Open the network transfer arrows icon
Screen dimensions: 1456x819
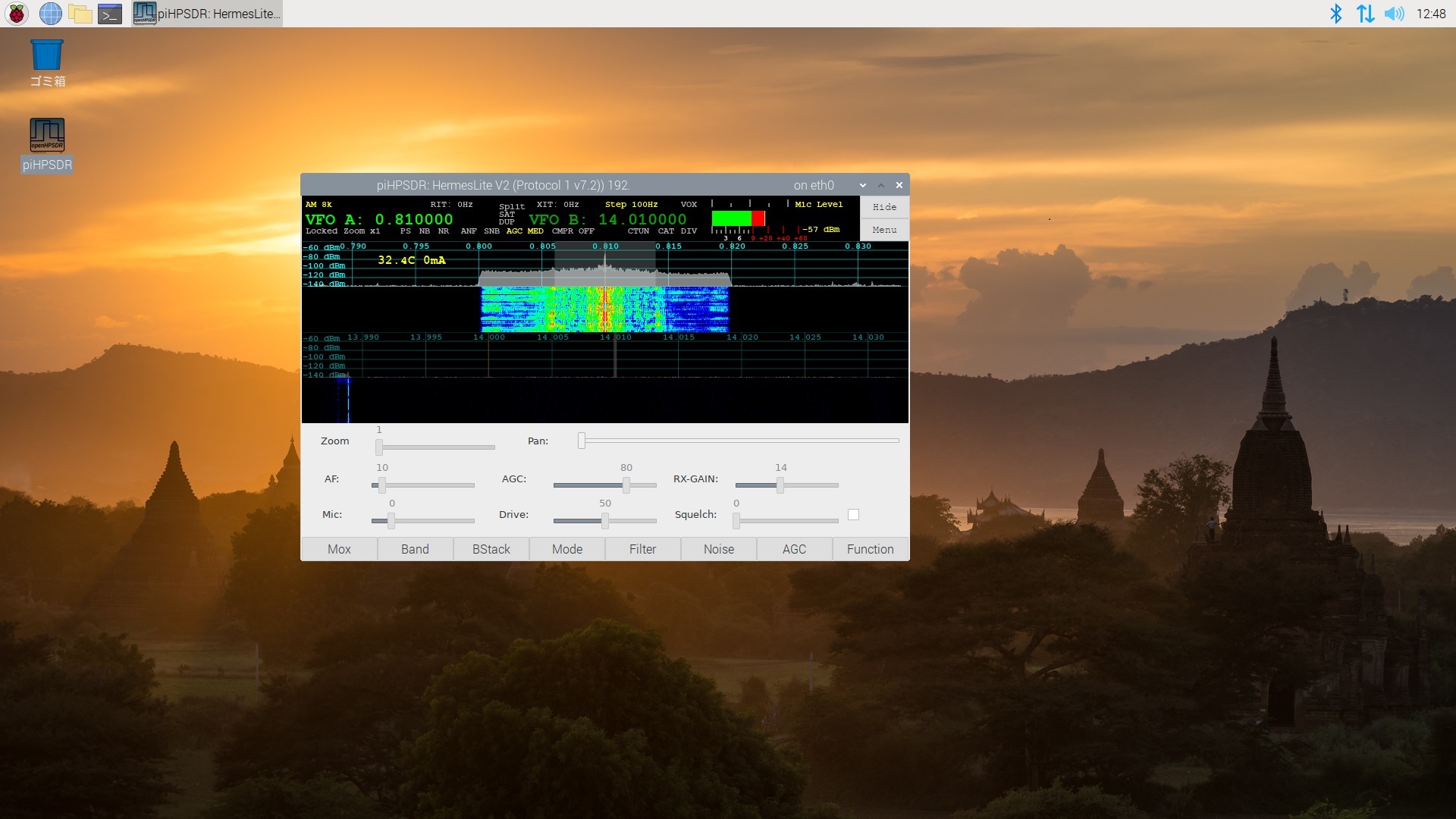click(x=1365, y=14)
